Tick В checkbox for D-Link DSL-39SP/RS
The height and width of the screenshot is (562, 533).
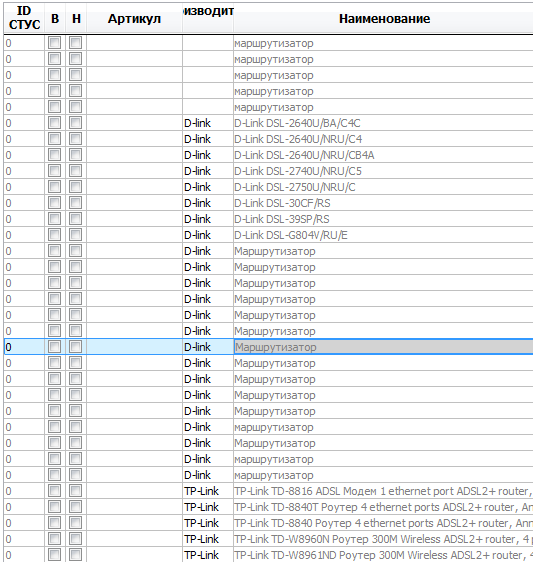pos(54,219)
